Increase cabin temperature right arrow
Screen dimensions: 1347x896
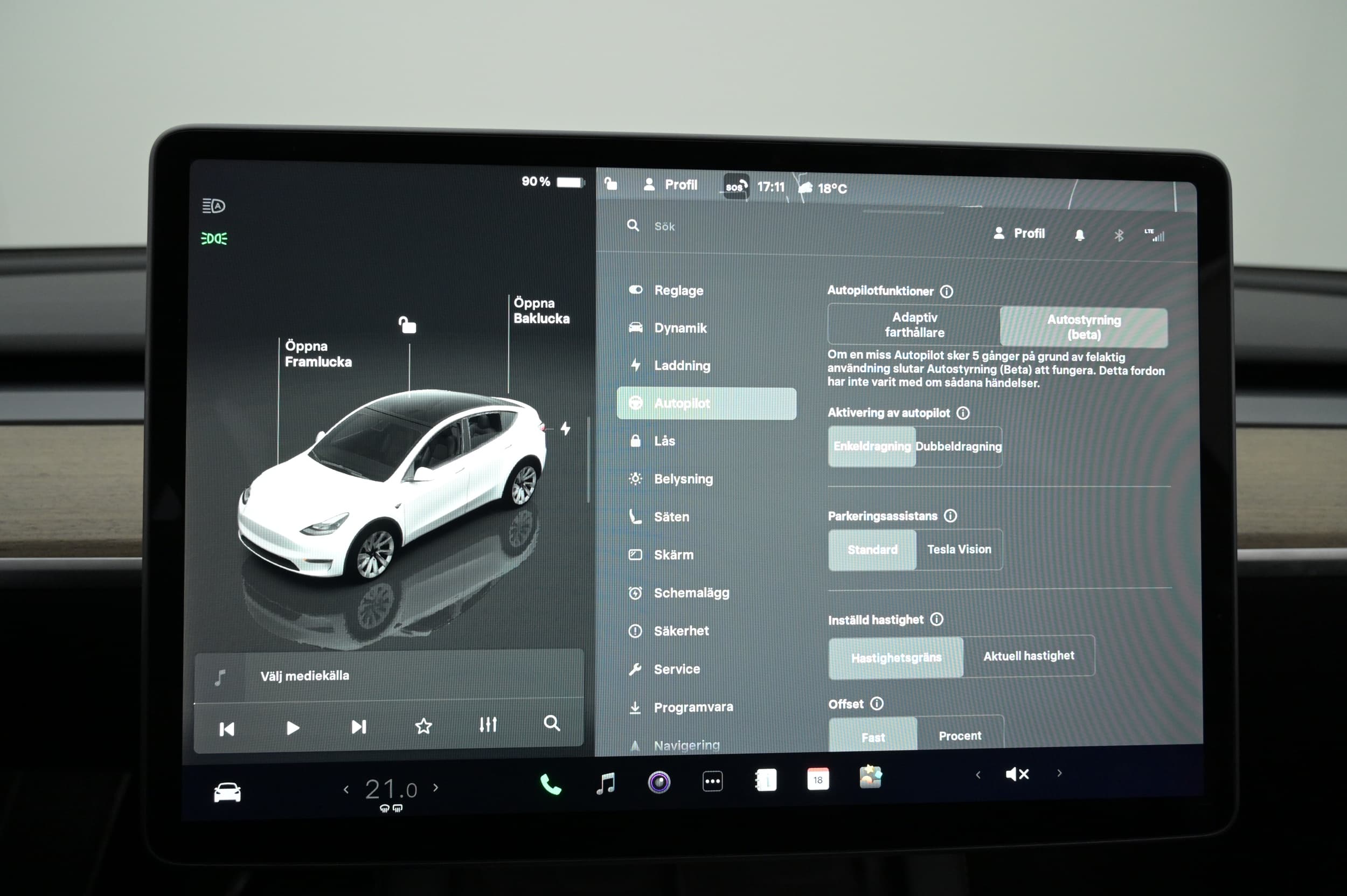435,787
